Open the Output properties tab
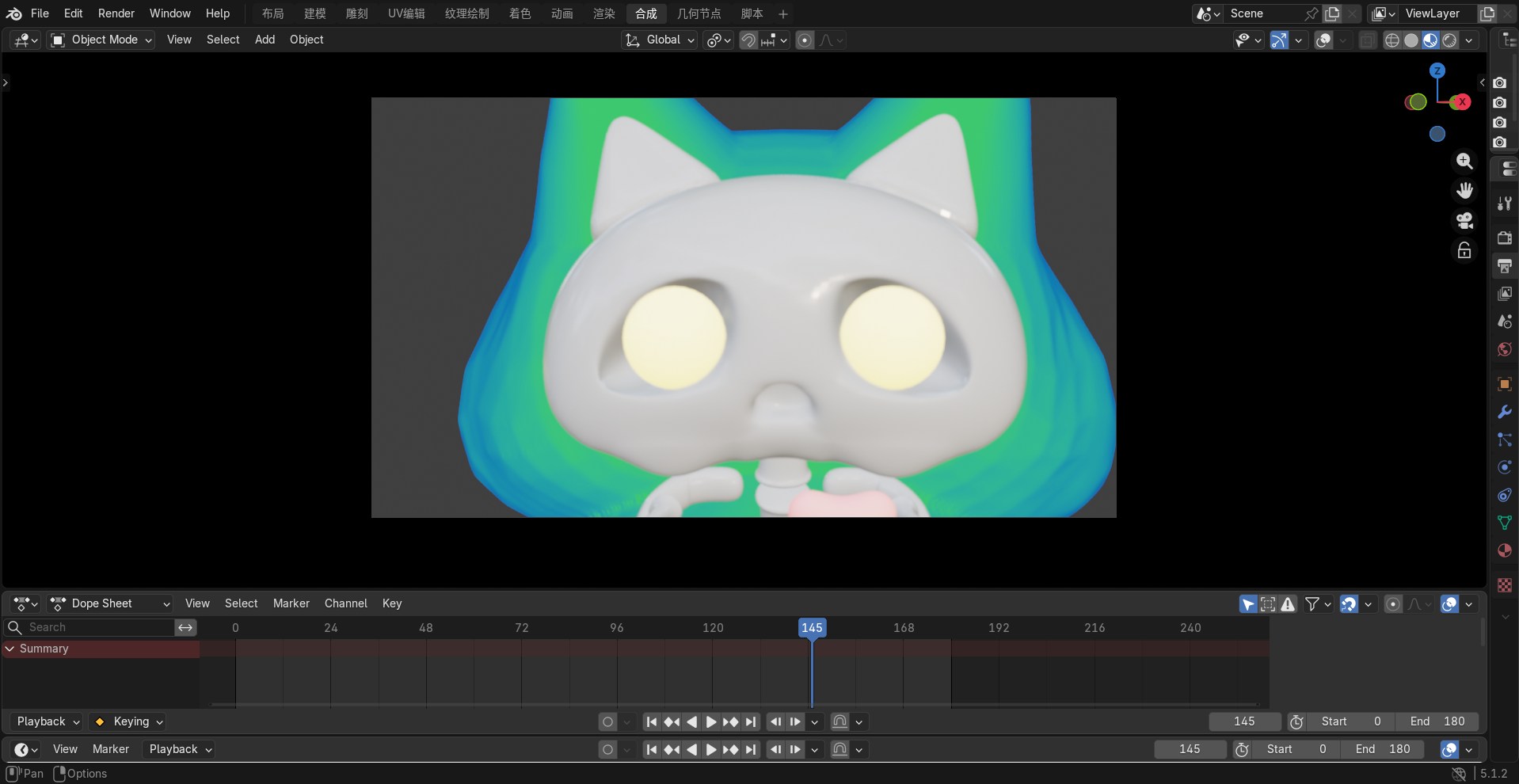Image resolution: width=1519 pixels, height=784 pixels. pos(1505,265)
